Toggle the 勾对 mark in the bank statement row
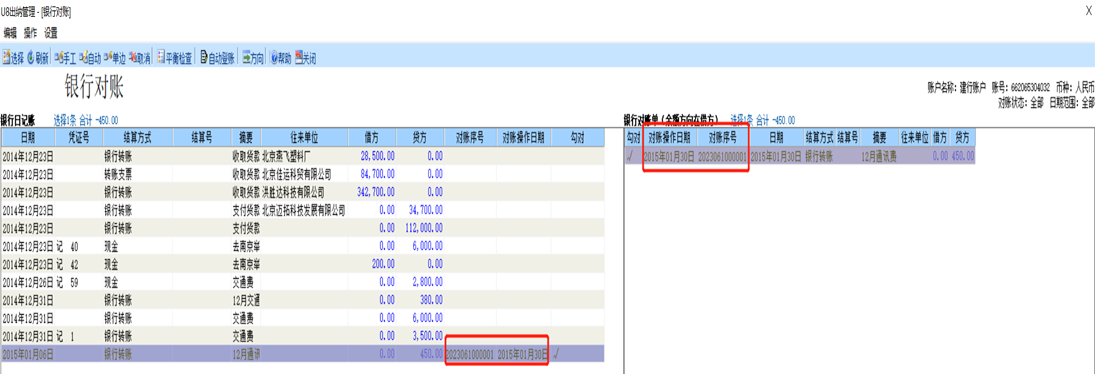Image resolution: width=1095 pixels, height=374 pixels. click(633, 156)
